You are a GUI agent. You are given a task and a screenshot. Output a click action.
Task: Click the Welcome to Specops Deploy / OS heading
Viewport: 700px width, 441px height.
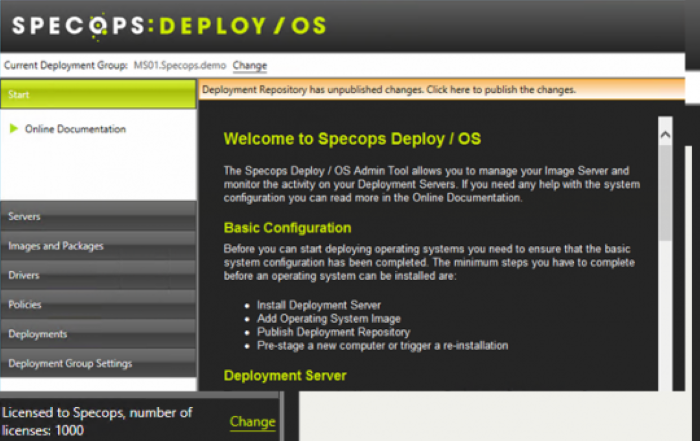click(352, 139)
